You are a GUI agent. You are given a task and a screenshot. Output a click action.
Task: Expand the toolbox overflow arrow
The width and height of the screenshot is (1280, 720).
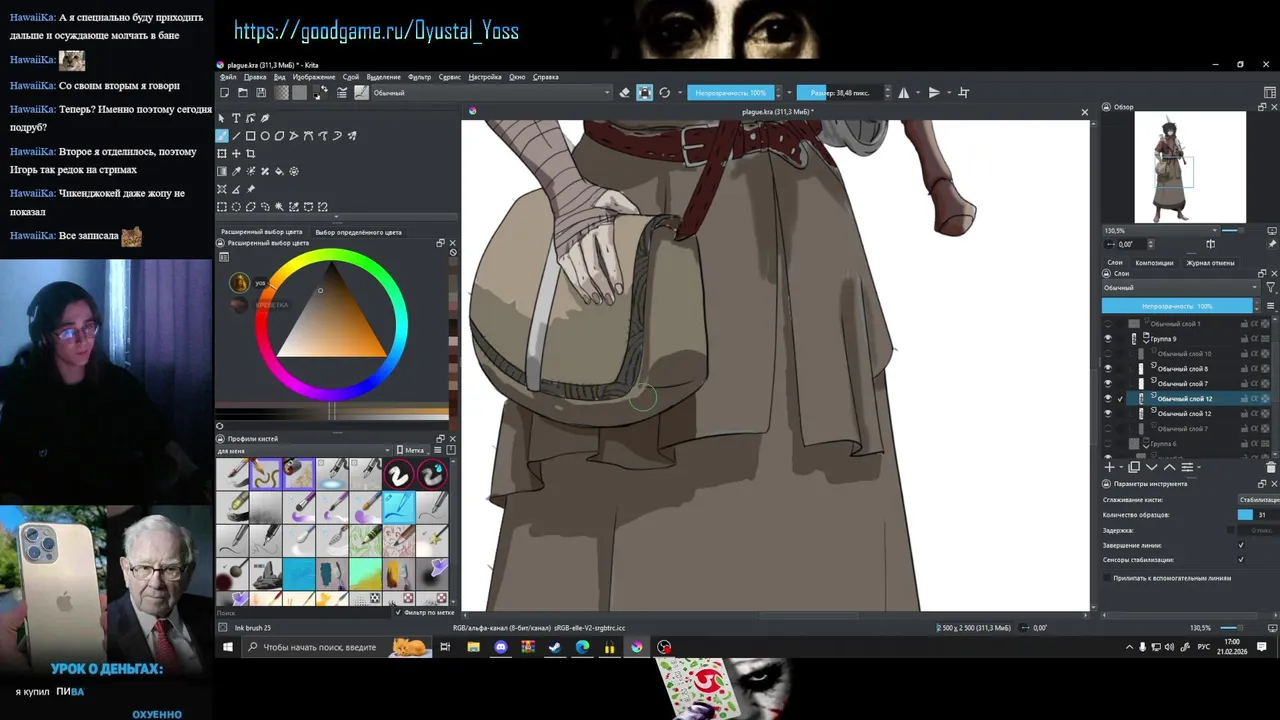pos(336,217)
